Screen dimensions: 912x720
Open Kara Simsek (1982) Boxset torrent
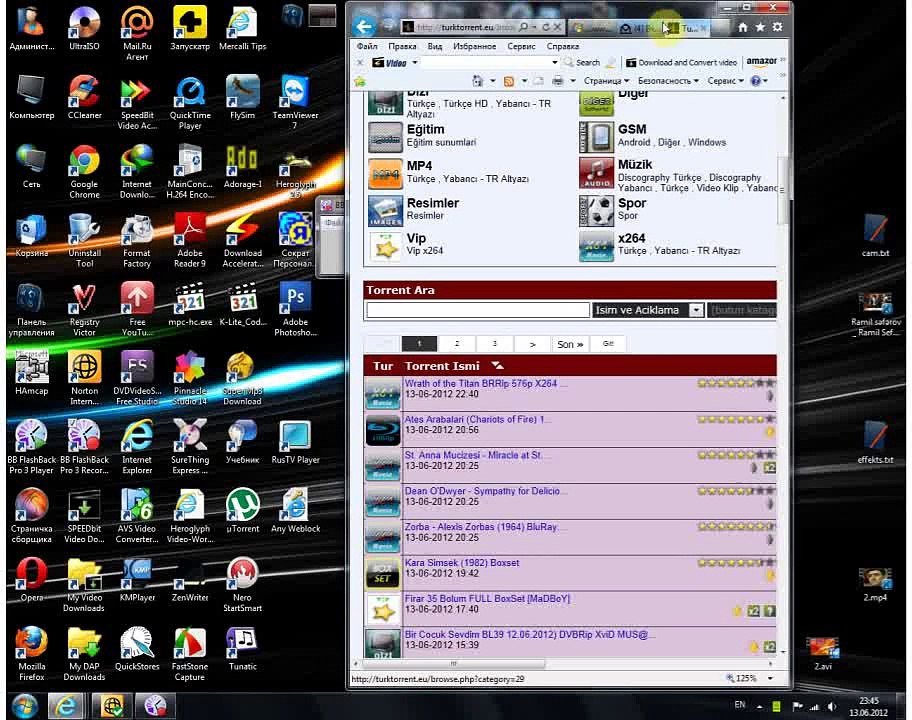pos(462,562)
